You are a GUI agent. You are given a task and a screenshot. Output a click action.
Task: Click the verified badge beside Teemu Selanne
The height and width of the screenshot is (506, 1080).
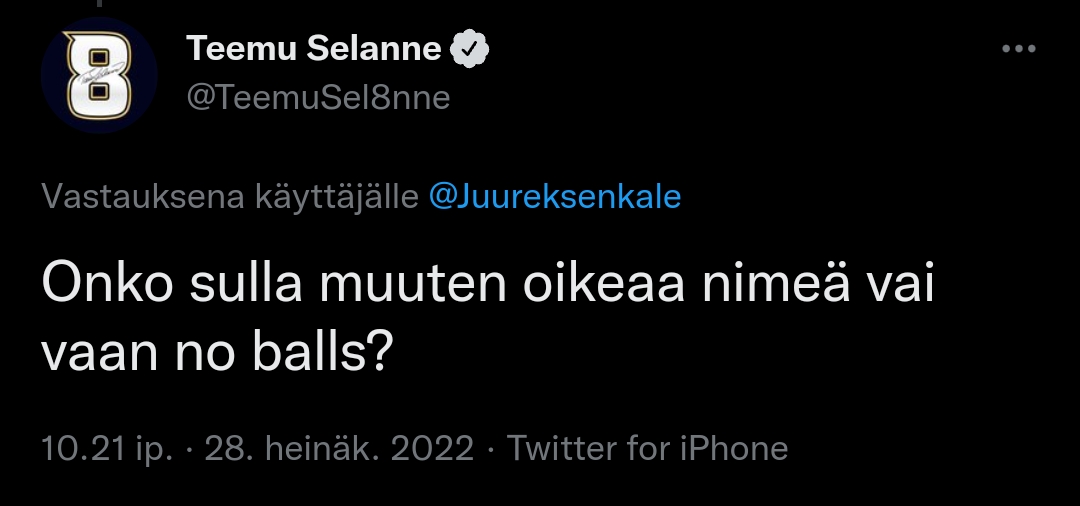(472, 48)
